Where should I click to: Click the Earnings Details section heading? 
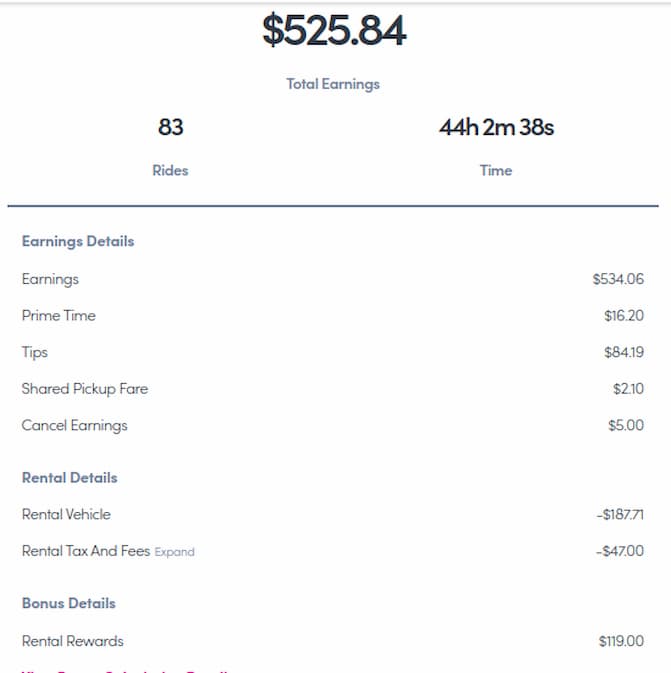pyautogui.click(x=78, y=241)
